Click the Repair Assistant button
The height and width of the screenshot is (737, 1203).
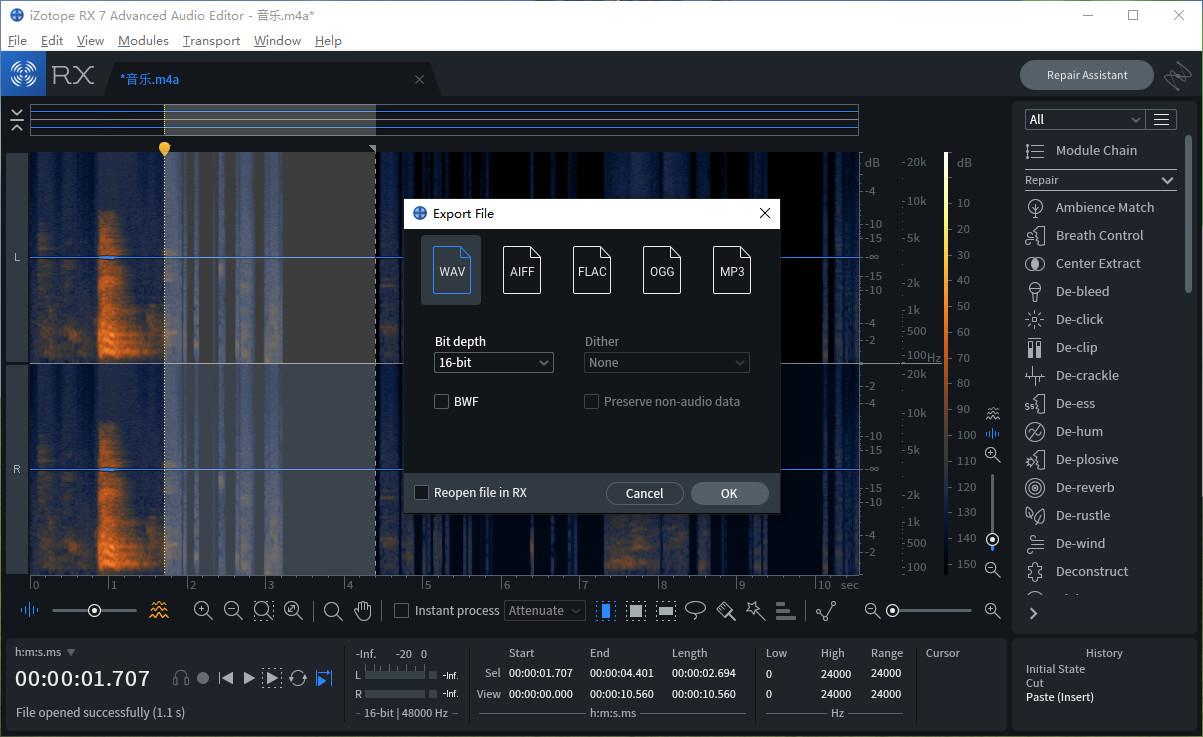1087,75
